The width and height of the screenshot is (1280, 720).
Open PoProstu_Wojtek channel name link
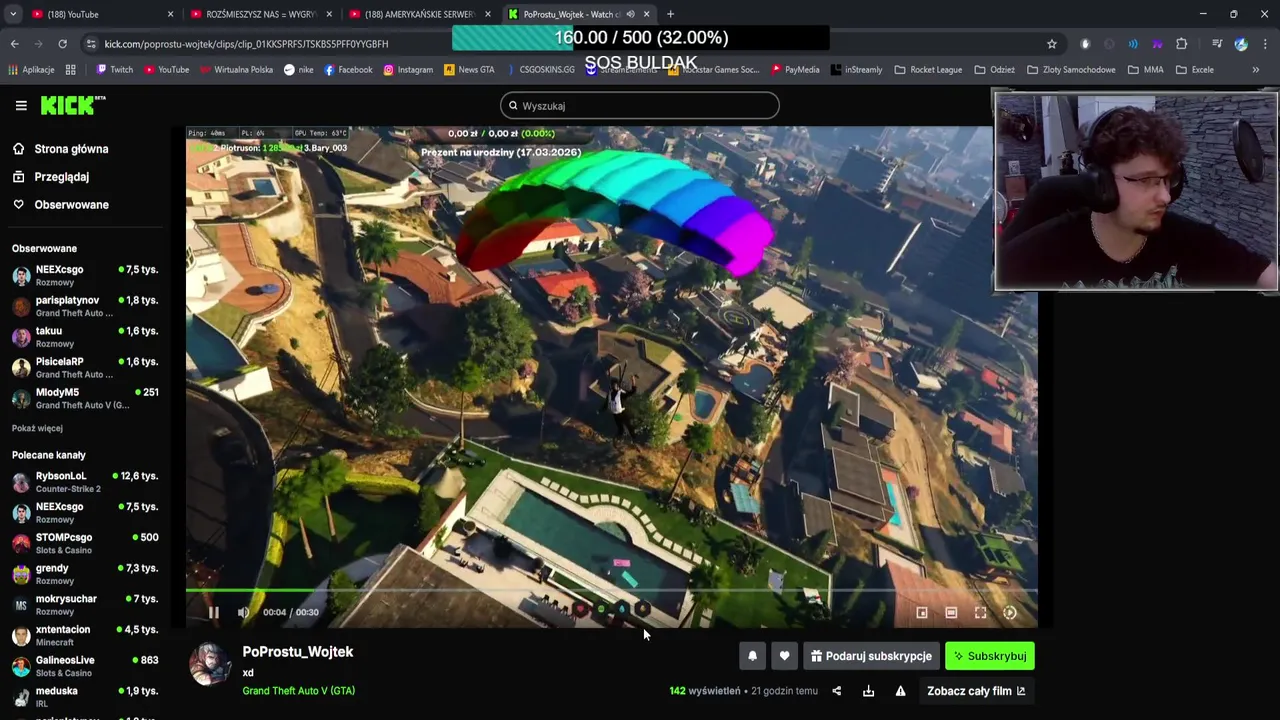[297, 652]
